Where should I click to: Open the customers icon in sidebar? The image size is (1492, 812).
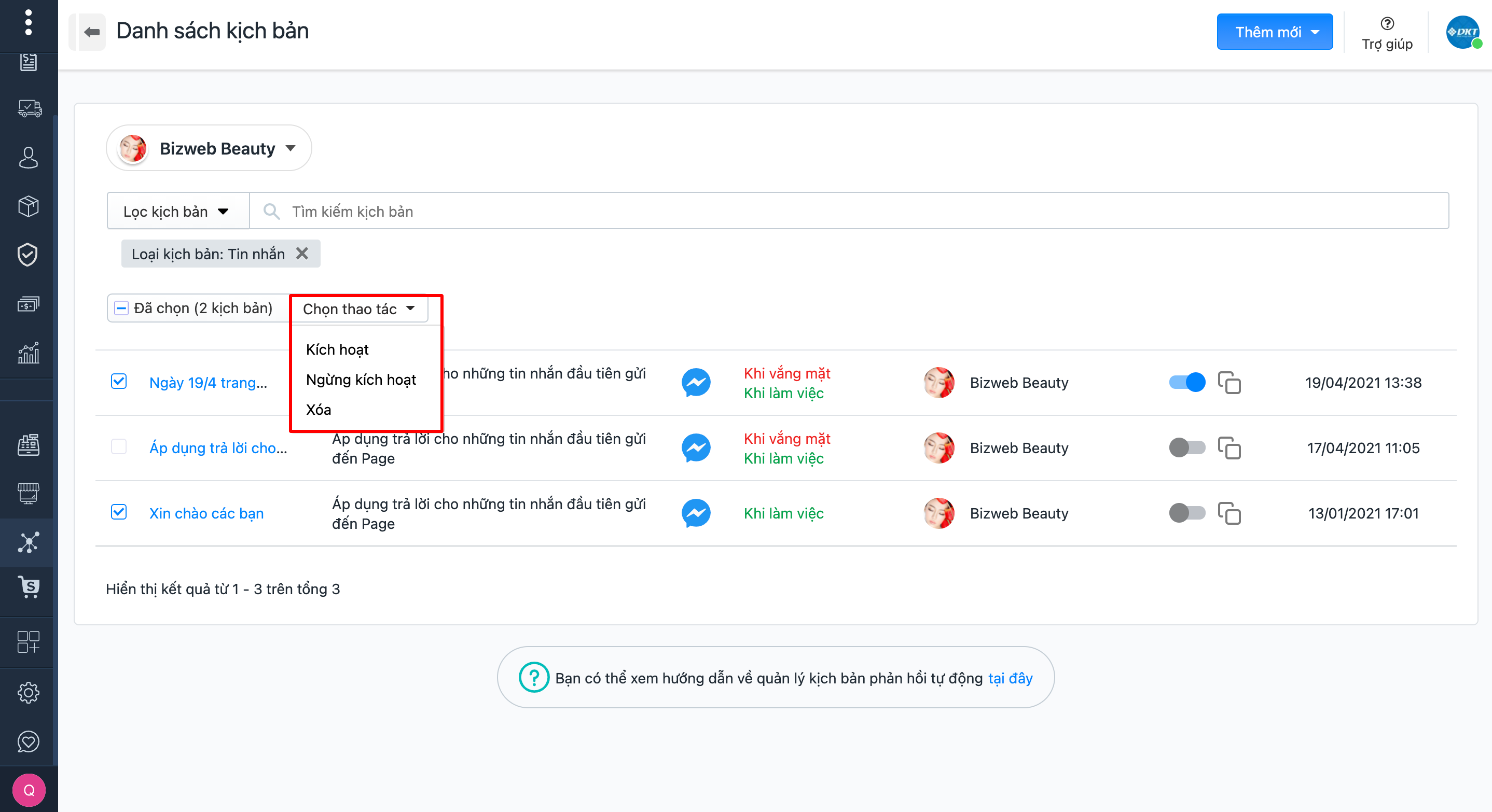(x=28, y=158)
